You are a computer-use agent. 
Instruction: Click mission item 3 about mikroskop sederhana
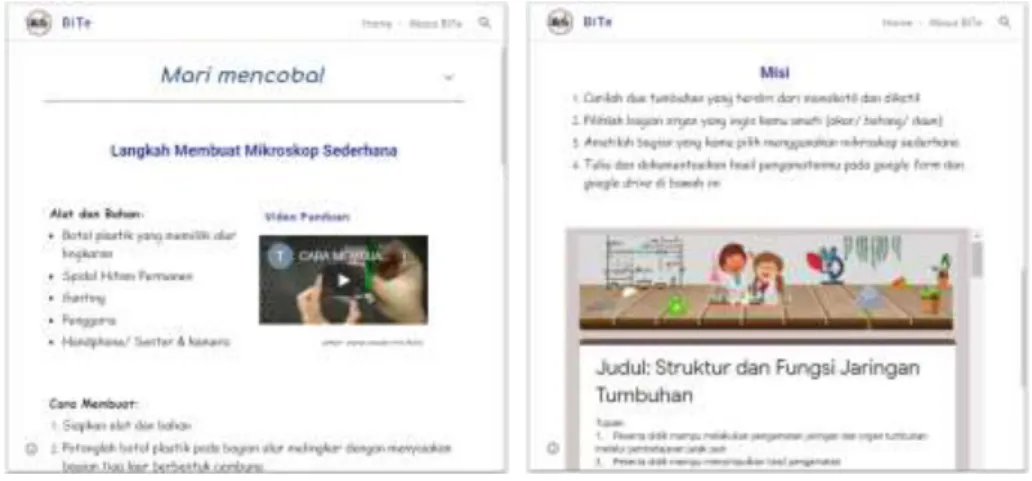click(x=771, y=142)
